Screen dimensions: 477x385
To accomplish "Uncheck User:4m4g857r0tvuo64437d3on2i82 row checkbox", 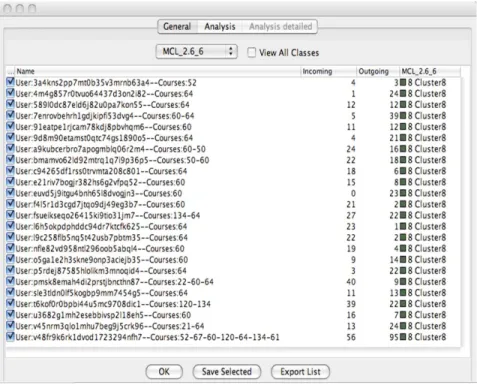I will [10, 93].
